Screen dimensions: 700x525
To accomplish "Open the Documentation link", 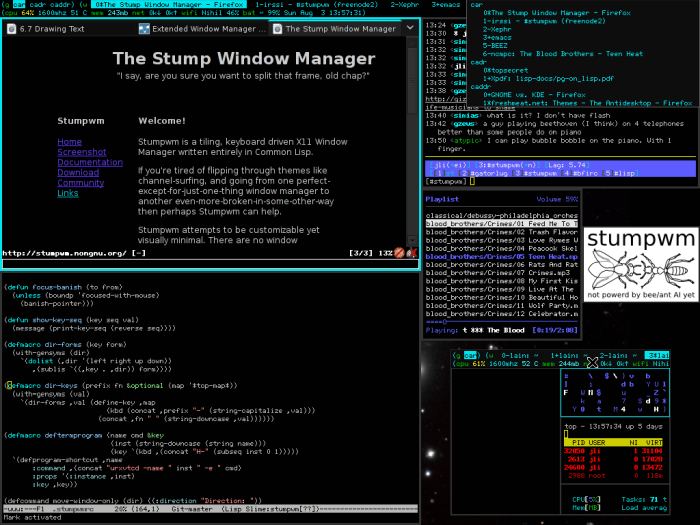I will (x=90, y=162).
